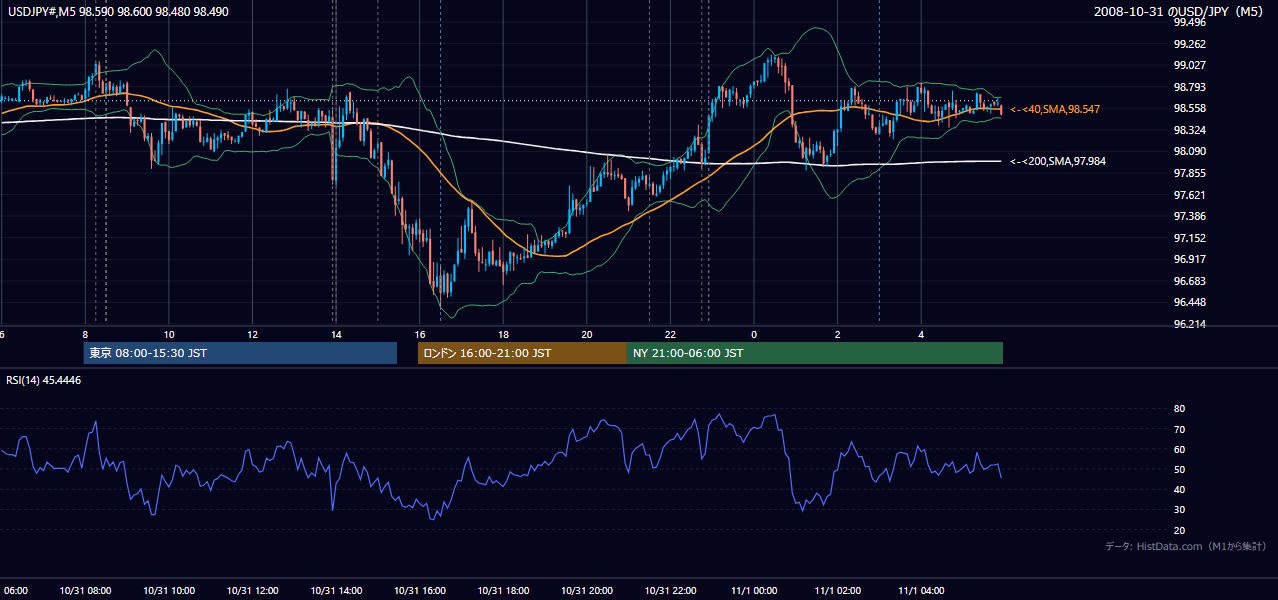Select the 40 SMA 98.547 label

click(1055, 109)
